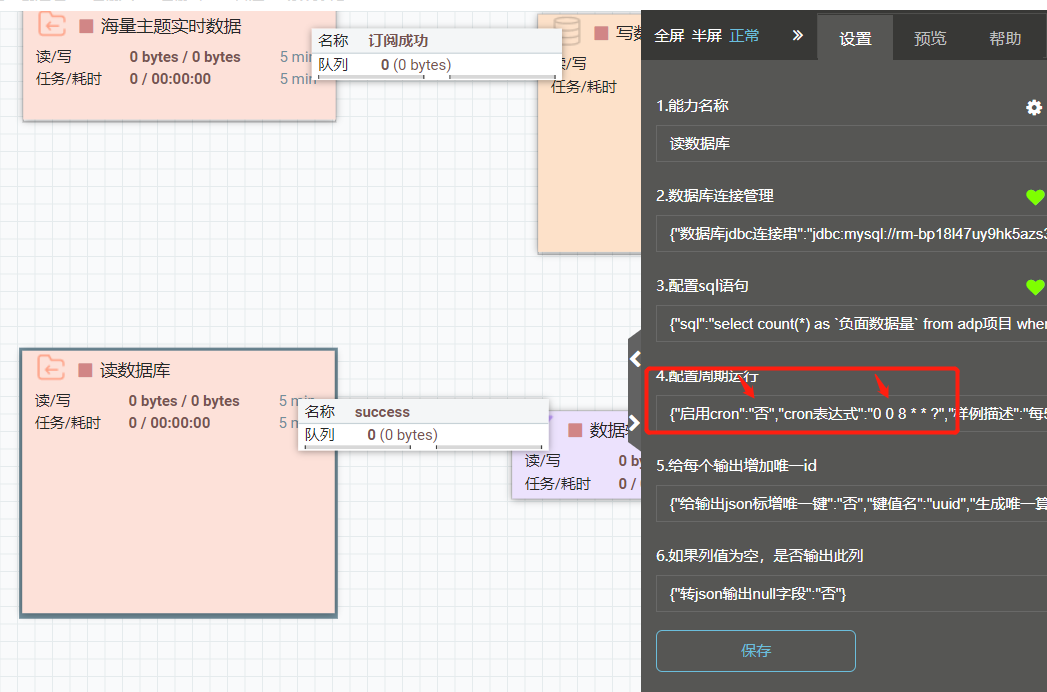Click the green heart beside 配置sql语句
This screenshot has width=1047, height=692.
pos(1035,287)
